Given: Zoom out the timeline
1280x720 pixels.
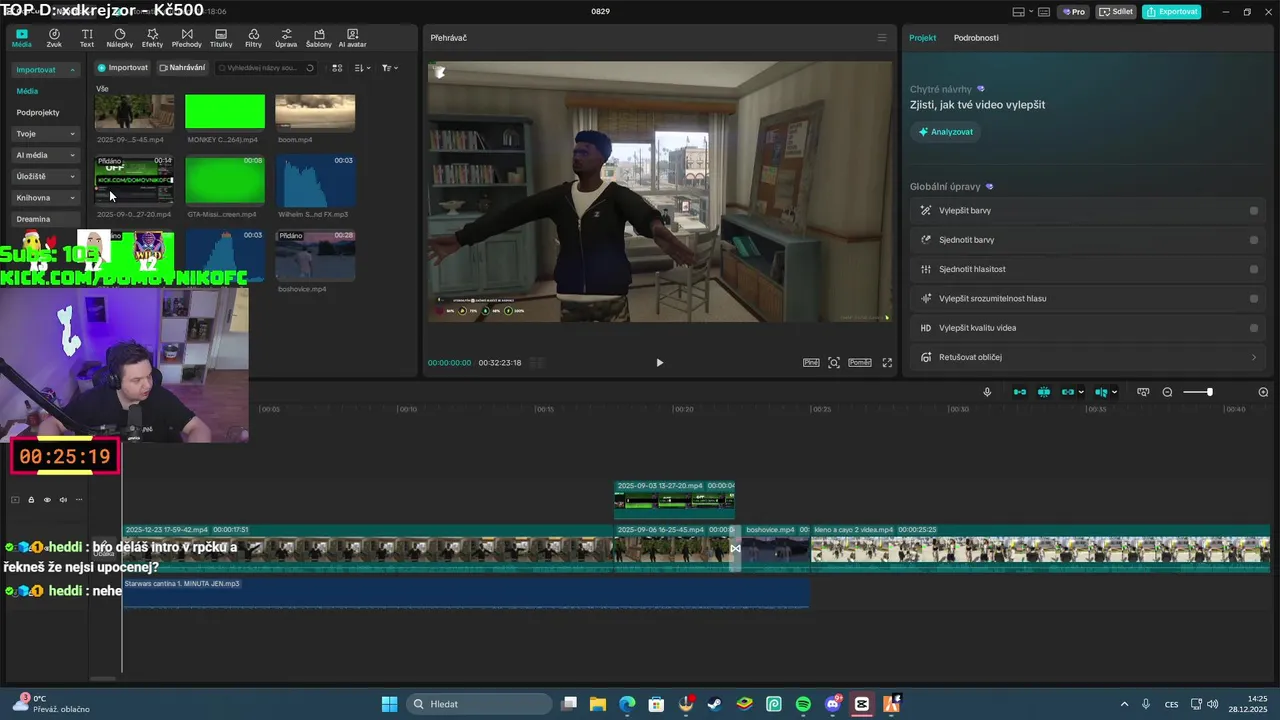Looking at the screenshot, I should 1167,392.
